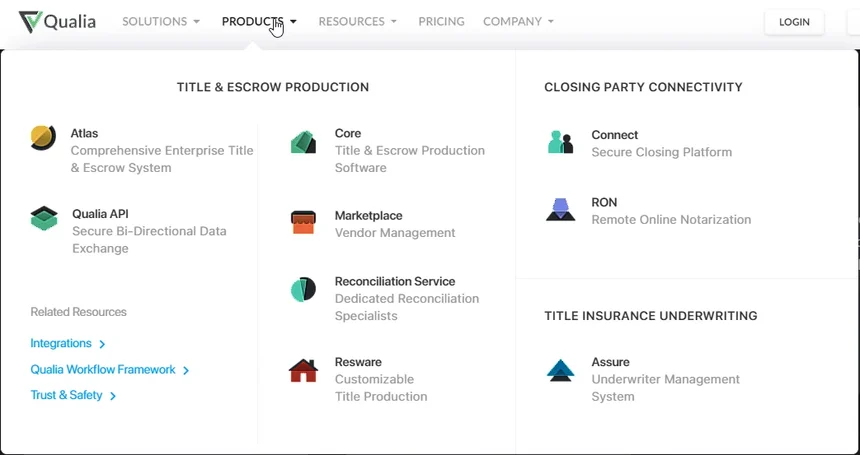
Task: Click the Marketplace storefront icon
Action: click(x=303, y=223)
